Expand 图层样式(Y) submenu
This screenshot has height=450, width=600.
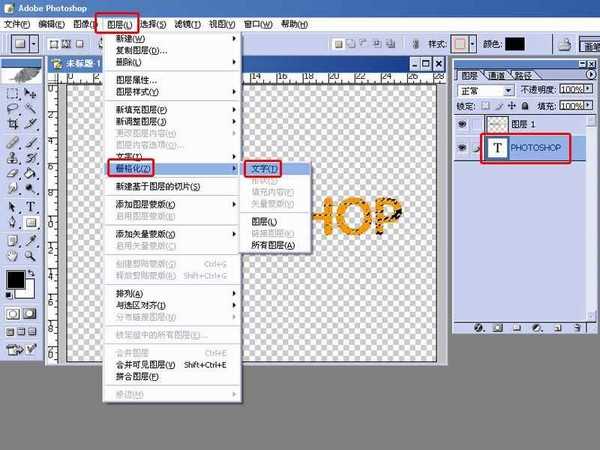click(x=172, y=92)
